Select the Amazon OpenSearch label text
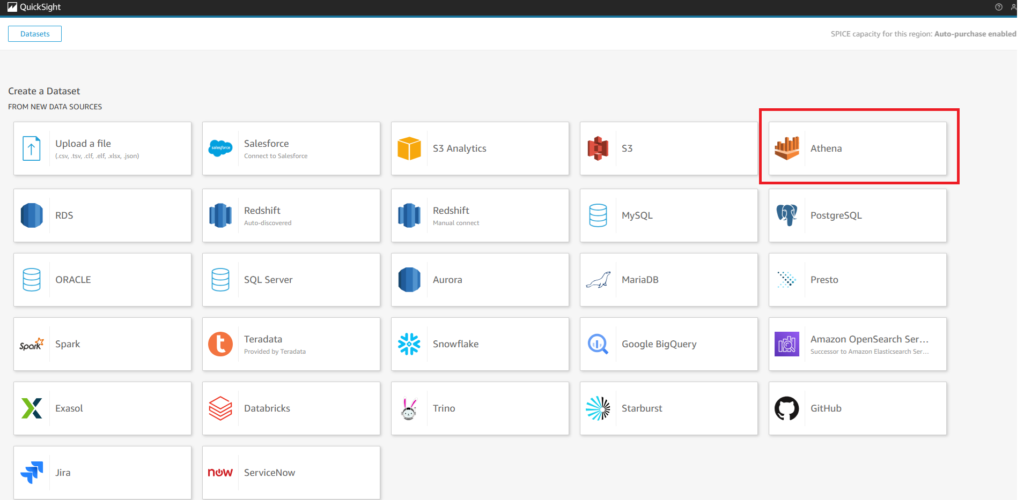Image resolution: width=1024 pixels, height=500 pixels. pyautogui.click(x=869, y=339)
